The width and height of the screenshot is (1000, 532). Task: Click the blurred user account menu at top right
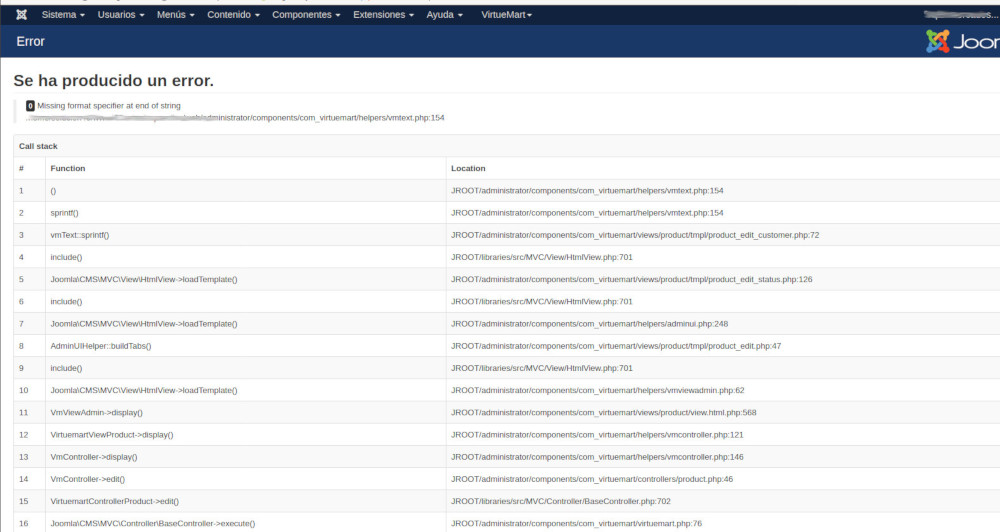[x=960, y=15]
